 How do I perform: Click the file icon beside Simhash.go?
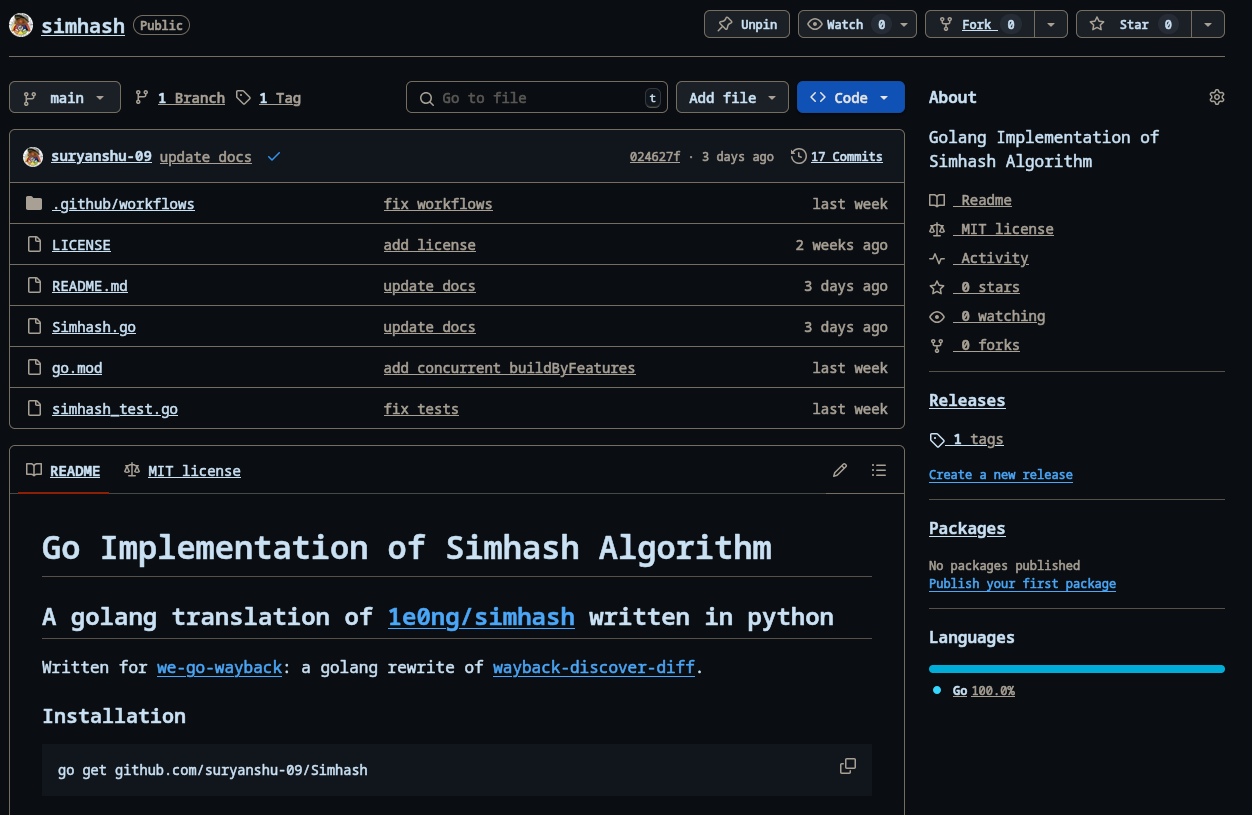[34, 327]
